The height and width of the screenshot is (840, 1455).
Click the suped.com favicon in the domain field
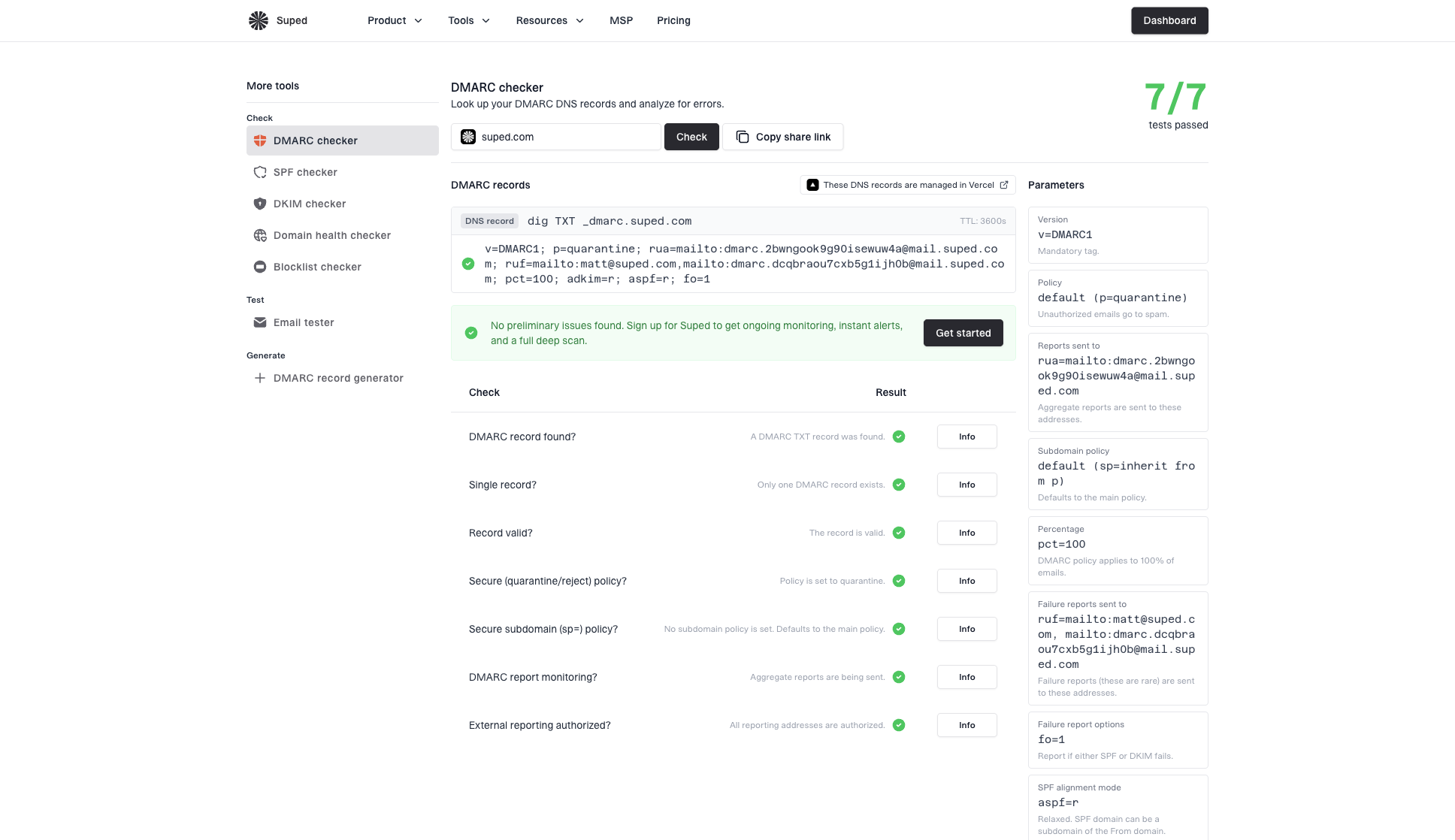click(x=468, y=137)
